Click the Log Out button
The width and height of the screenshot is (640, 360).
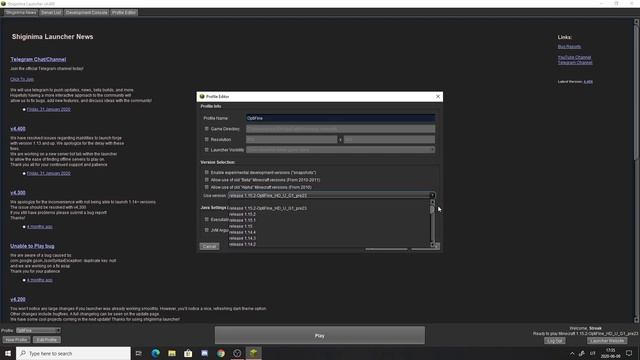[x=555, y=341]
